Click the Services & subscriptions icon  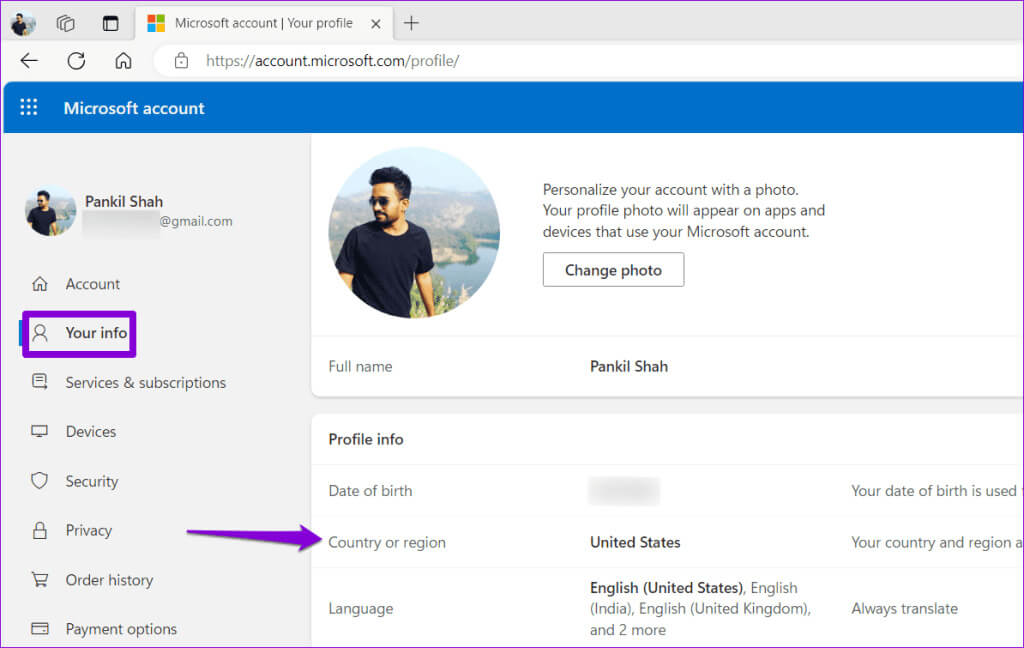40,381
